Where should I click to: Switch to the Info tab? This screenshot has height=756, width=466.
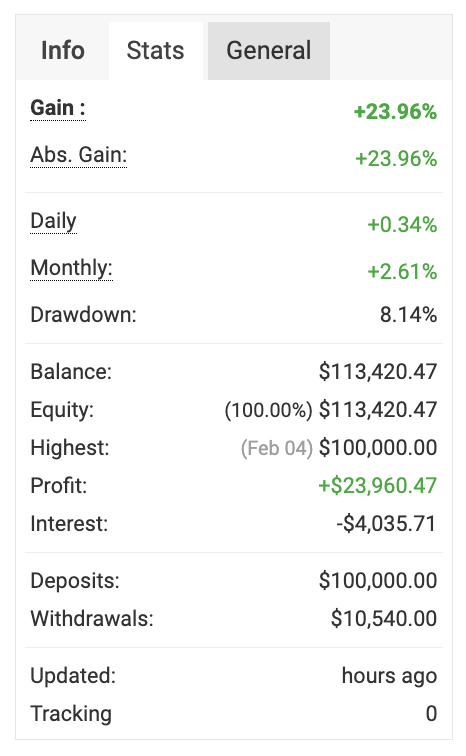click(x=63, y=51)
